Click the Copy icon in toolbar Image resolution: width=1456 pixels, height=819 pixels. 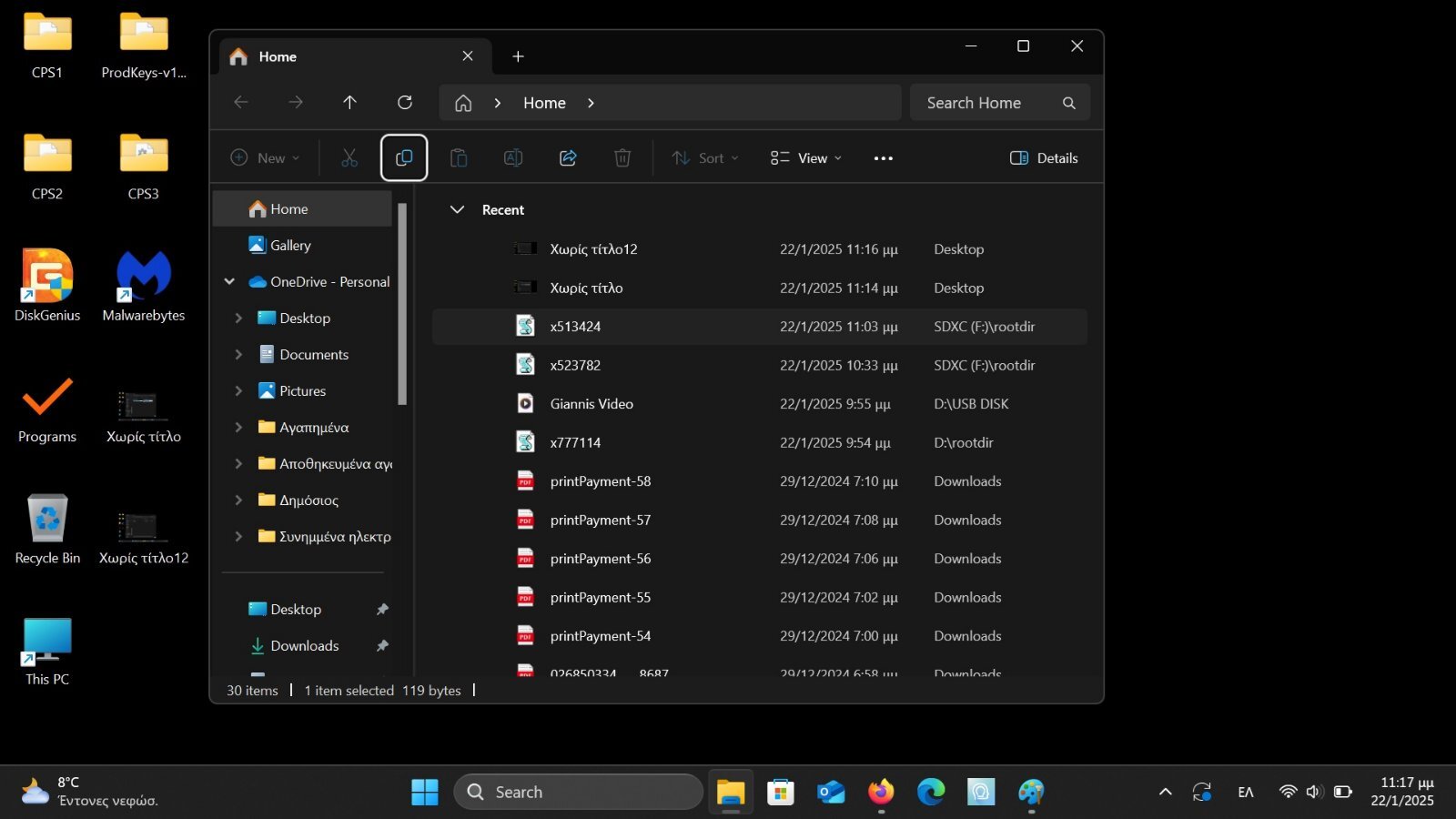pyautogui.click(x=404, y=158)
